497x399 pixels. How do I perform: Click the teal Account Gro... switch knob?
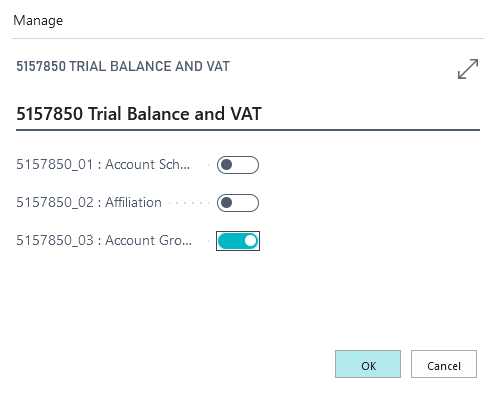point(250,241)
